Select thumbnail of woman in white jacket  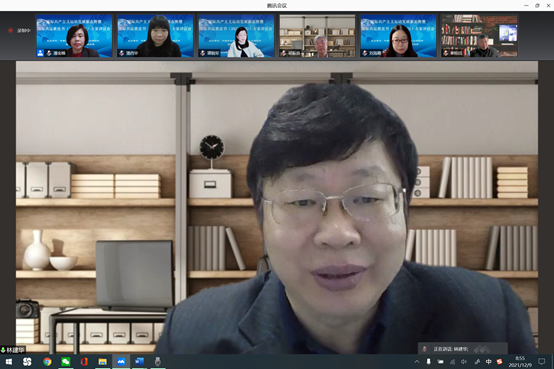point(236,36)
